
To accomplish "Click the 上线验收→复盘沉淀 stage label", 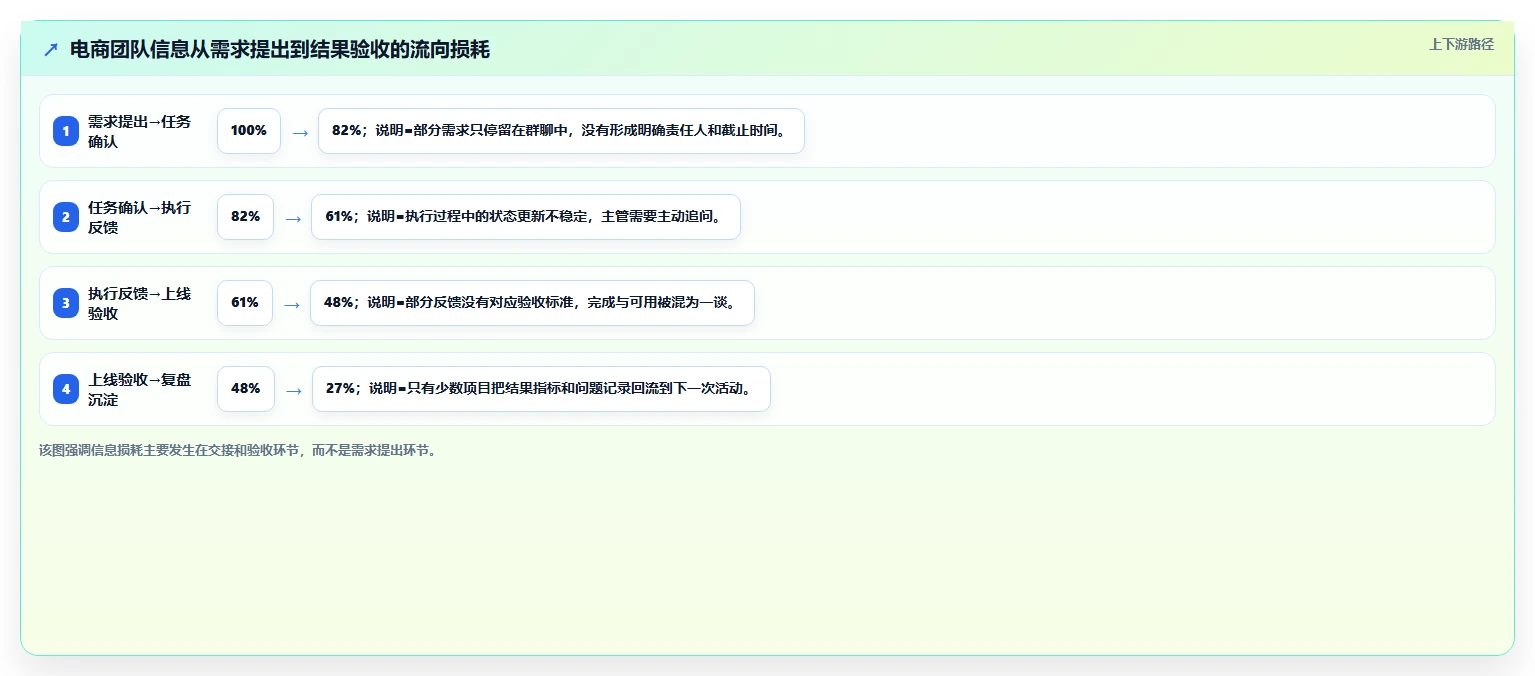I will [x=139, y=389].
